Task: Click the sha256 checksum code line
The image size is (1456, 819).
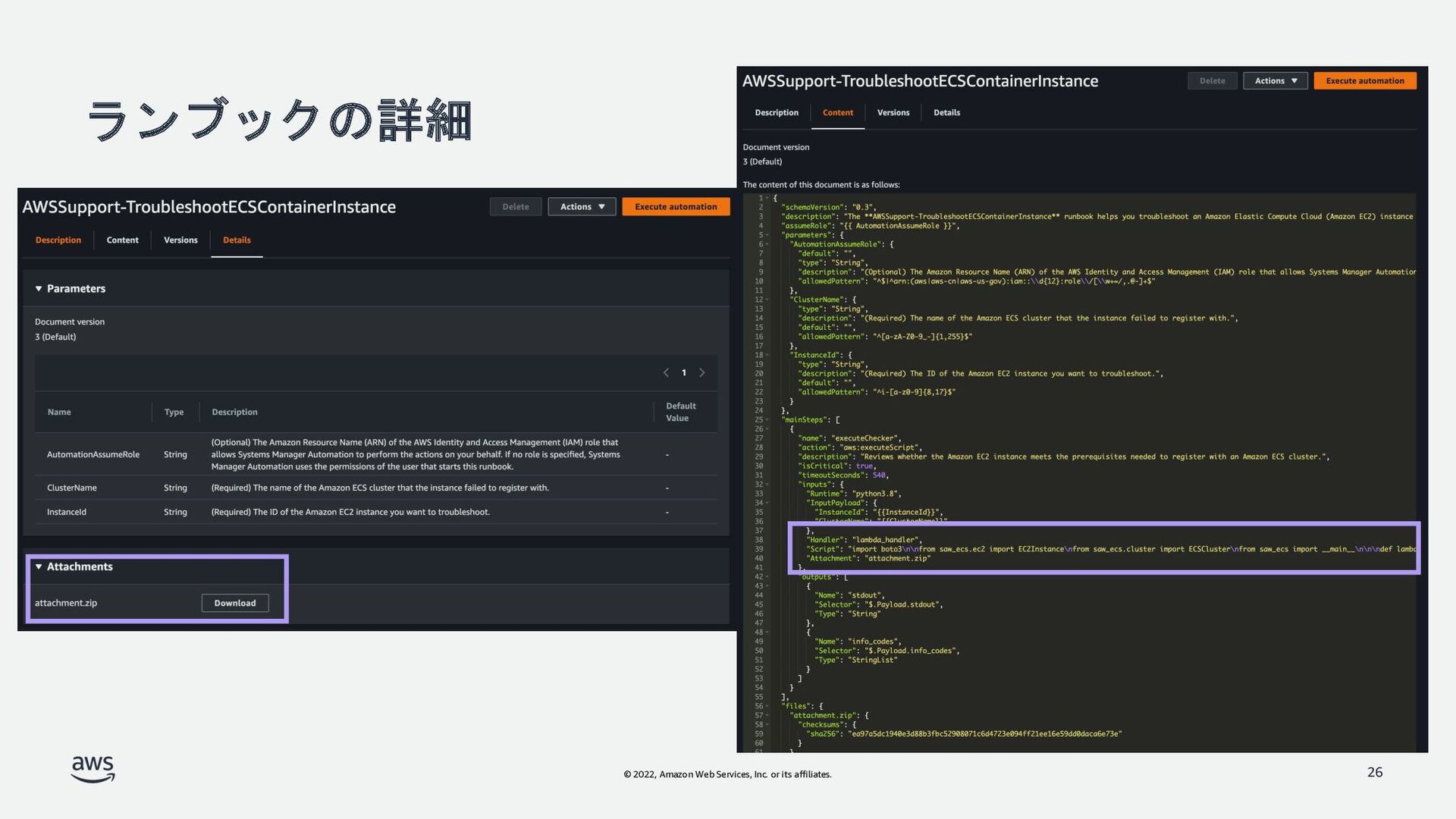Action: (x=964, y=733)
